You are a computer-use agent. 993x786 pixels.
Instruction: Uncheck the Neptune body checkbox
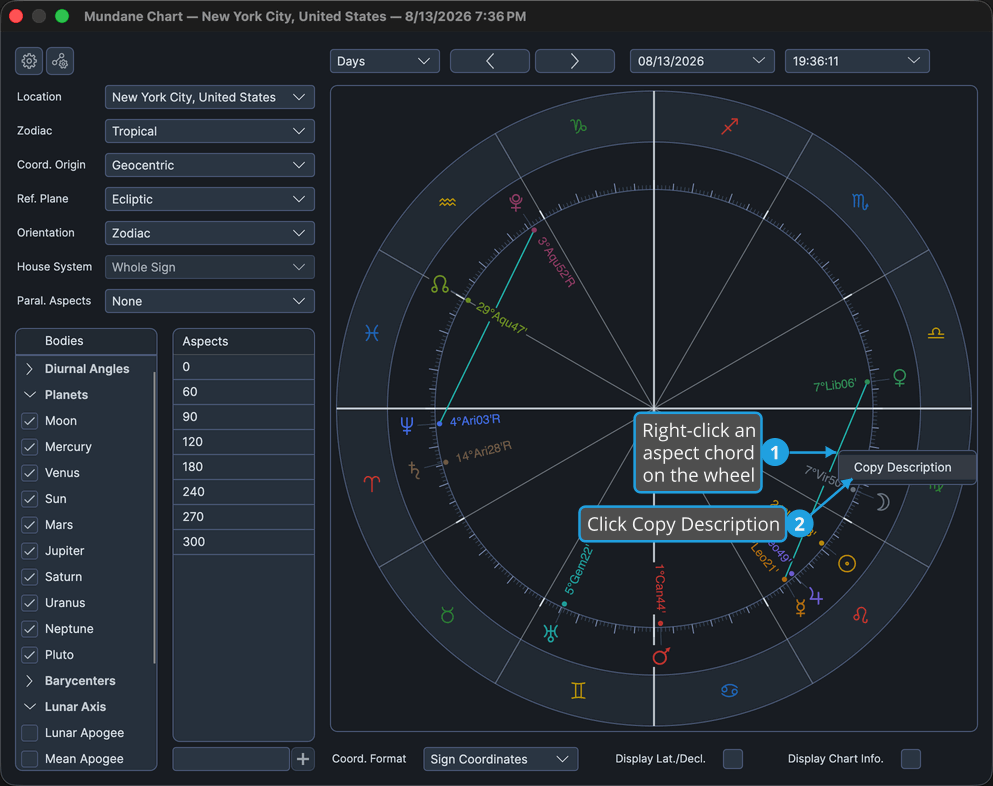(30, 628)
